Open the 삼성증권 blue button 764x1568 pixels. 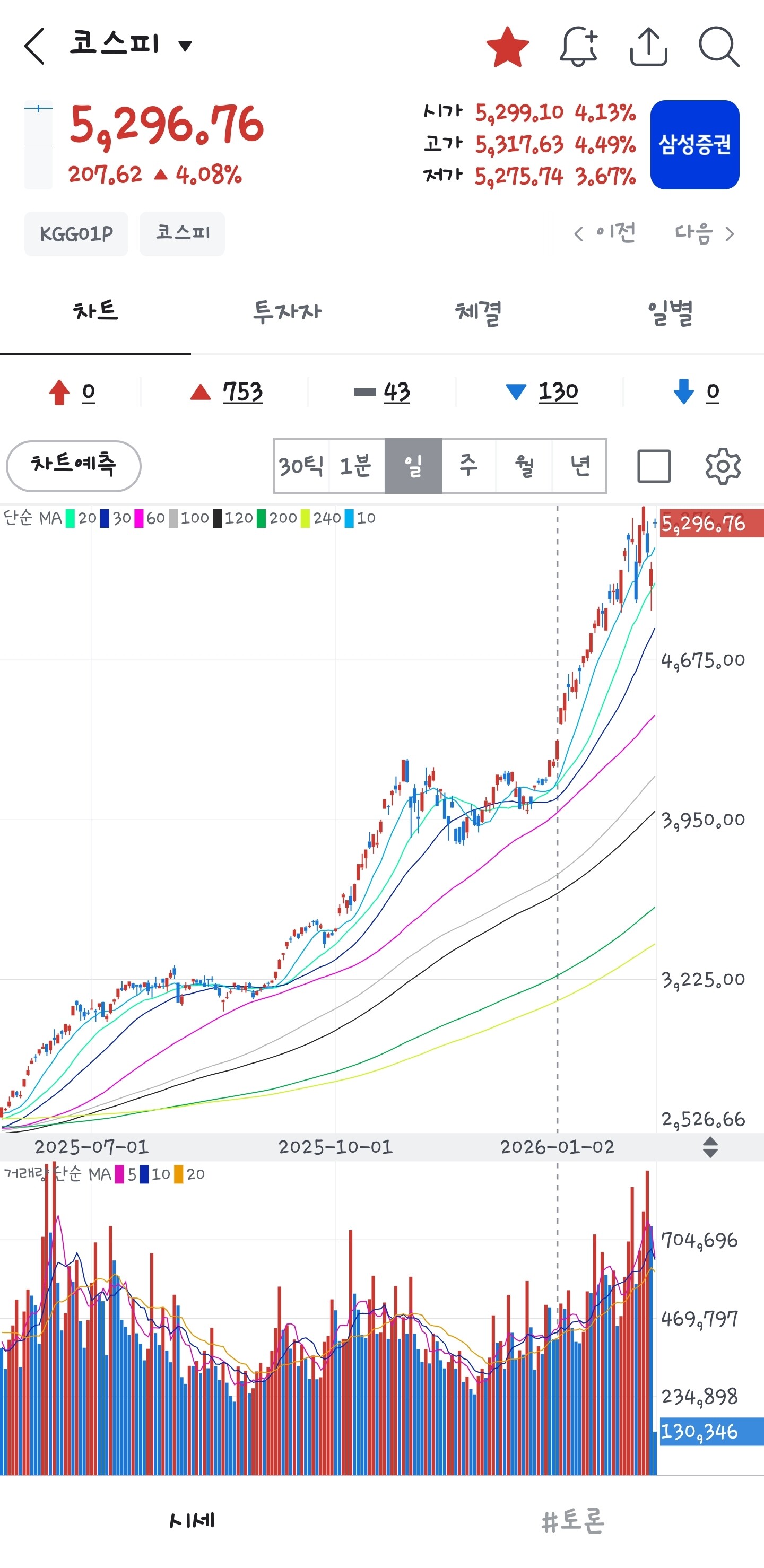pos(694,145)
